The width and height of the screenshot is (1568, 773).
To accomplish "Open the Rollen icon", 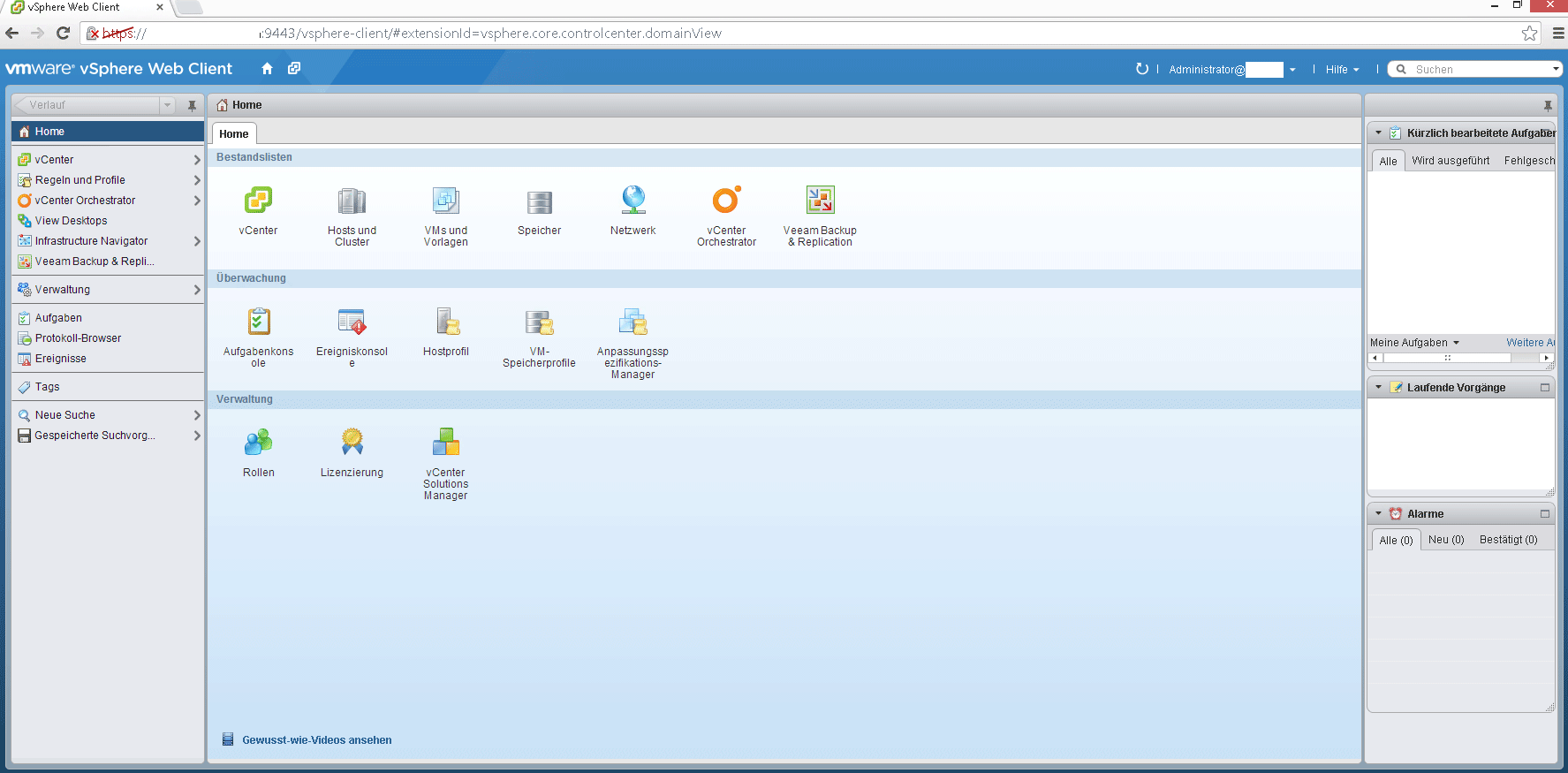I will (x=258, y=442).
